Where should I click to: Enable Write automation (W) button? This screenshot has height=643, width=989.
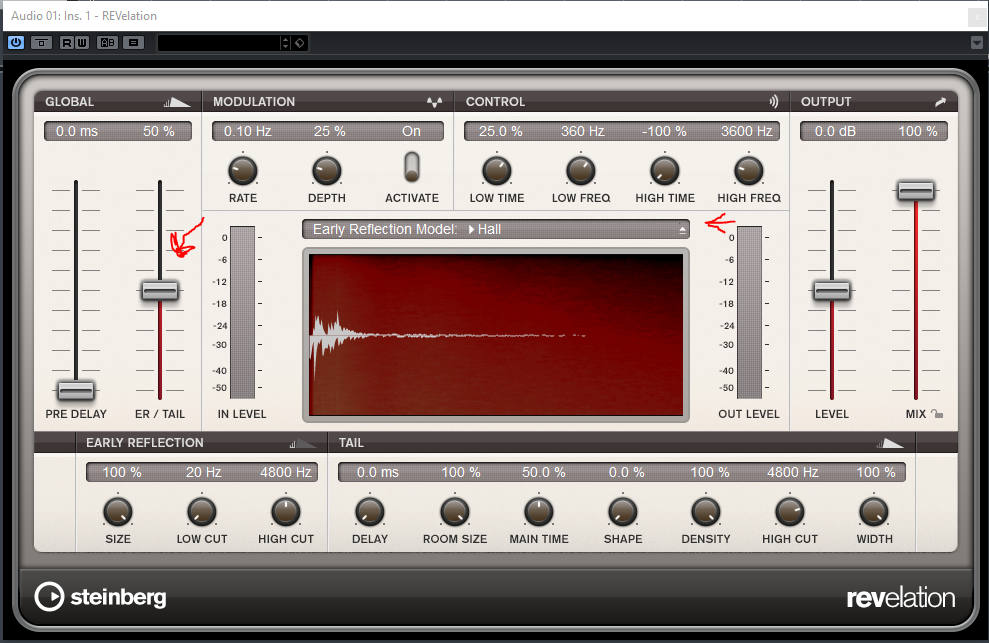tap(82, 43)
